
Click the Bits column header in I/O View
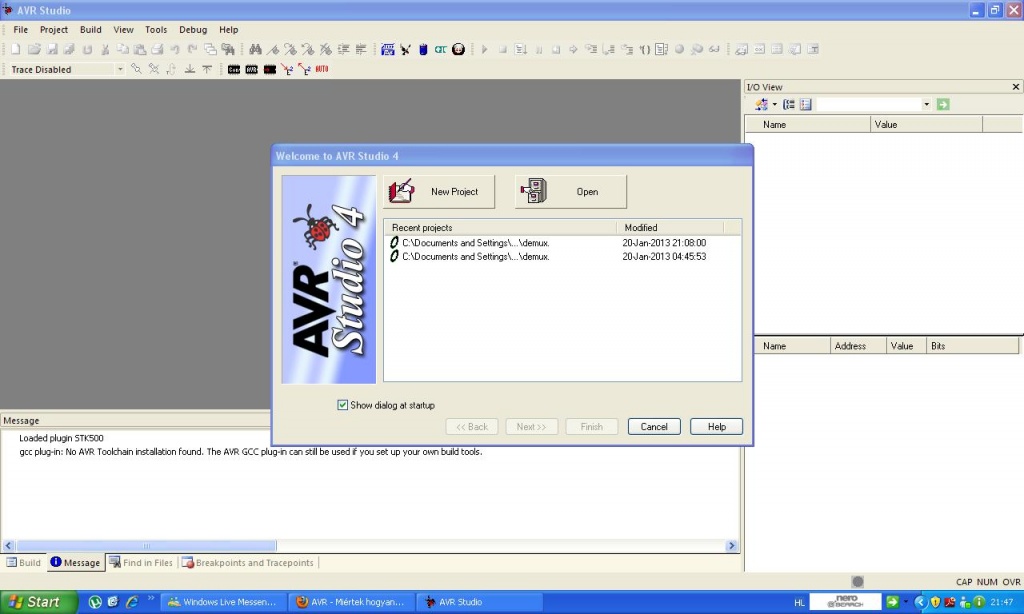pyautogui.click(x=972, y=346)
